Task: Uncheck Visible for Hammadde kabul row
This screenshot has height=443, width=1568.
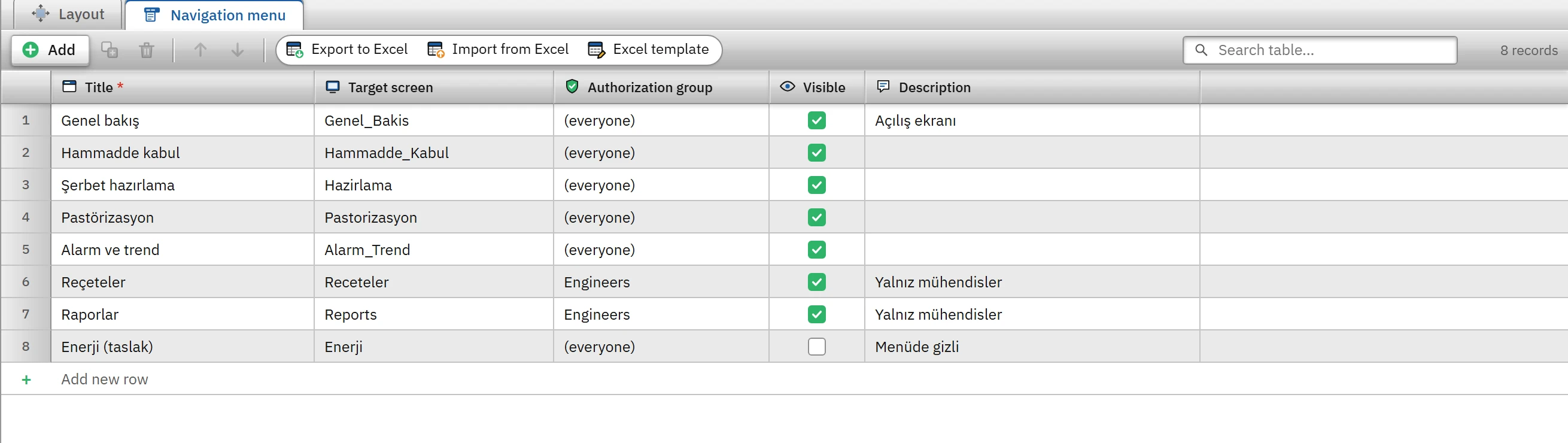Action: (x=817, y=153)
